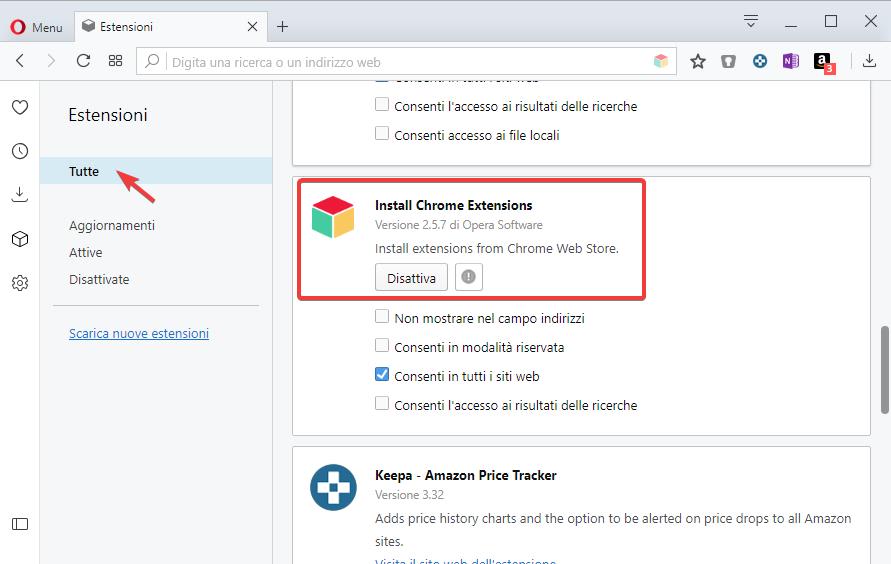
Task: Open the Opera Menu button
Action: (x=36, y=27)
